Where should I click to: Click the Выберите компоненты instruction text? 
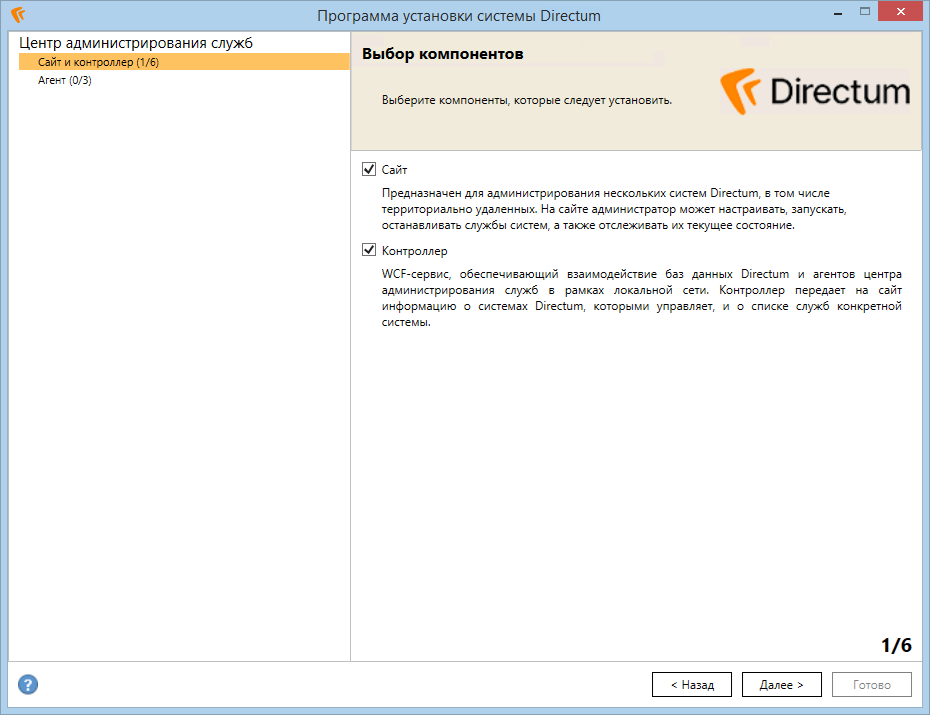coord(527,100)
